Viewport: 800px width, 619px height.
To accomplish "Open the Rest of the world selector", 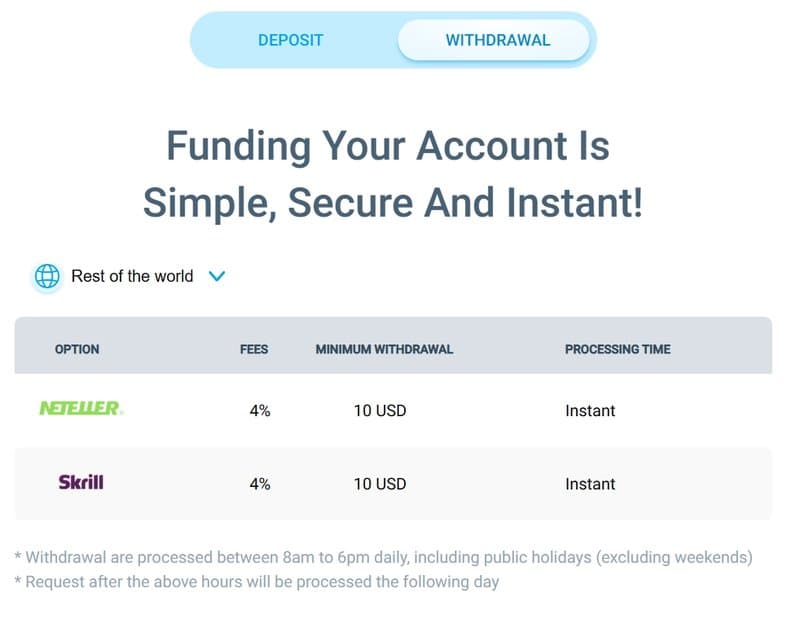I will coord(132,276).
